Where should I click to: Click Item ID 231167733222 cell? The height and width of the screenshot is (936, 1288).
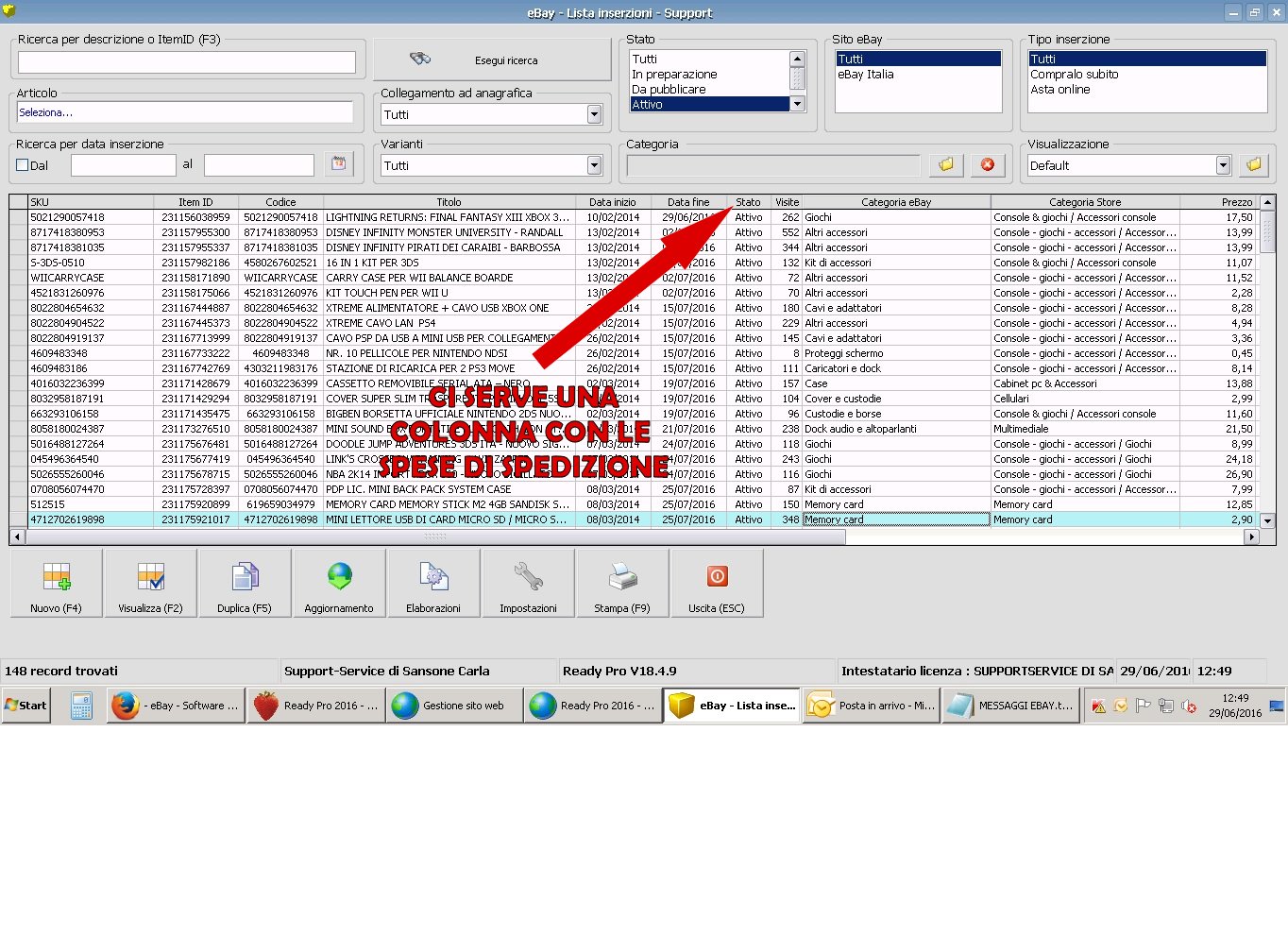[x=195, y=353]
